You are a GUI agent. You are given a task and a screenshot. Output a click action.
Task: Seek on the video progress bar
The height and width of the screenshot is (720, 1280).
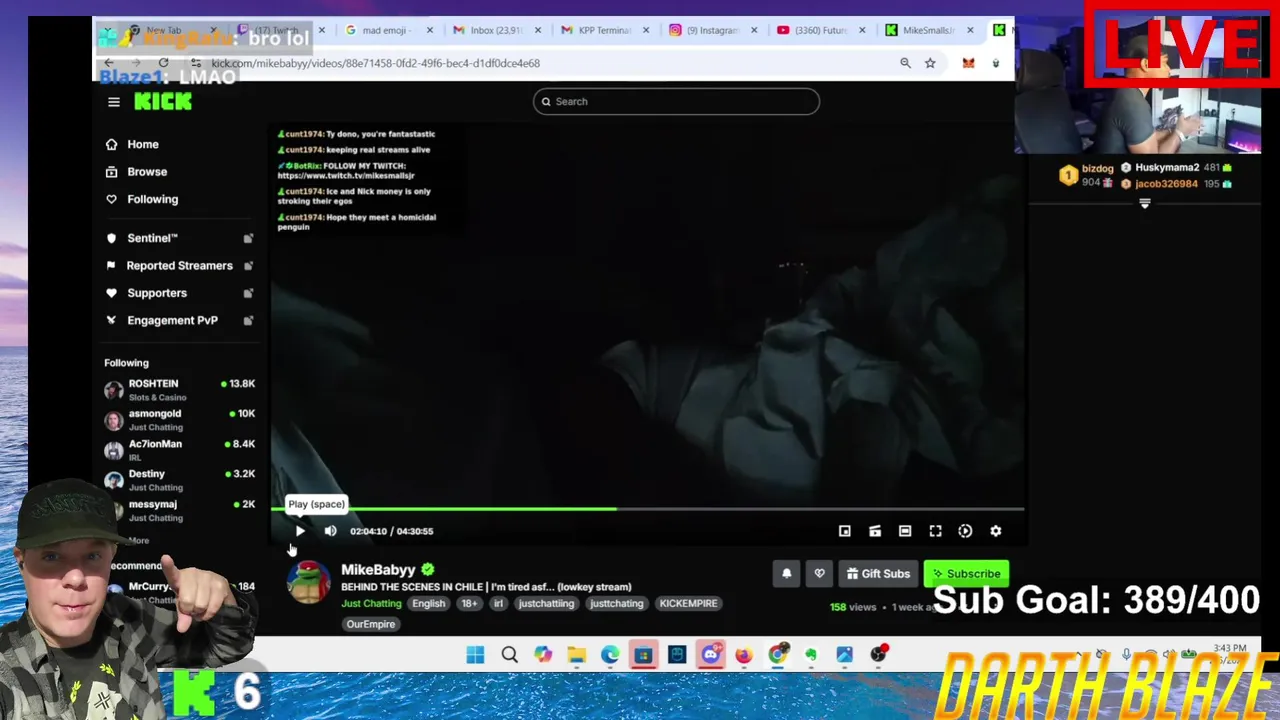647,509
